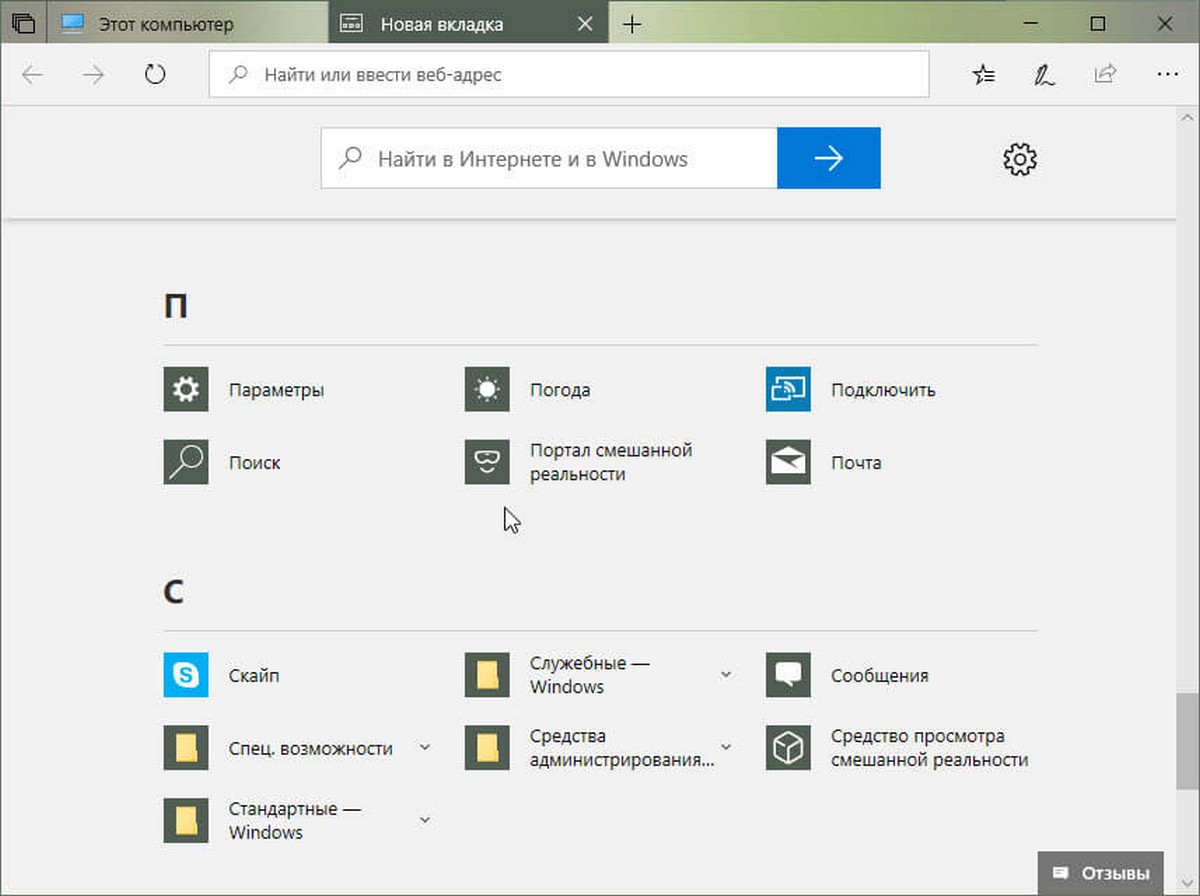1200x896 pixels.
Task: Click the Стандартные — Windows folder icon
Action: [x=186, y=820]
